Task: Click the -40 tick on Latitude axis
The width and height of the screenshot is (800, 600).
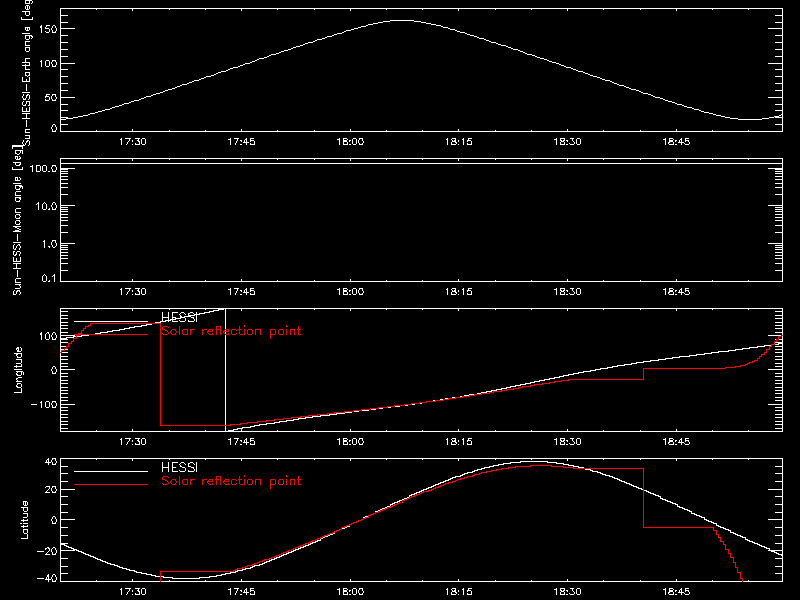Action: point(46,578)
